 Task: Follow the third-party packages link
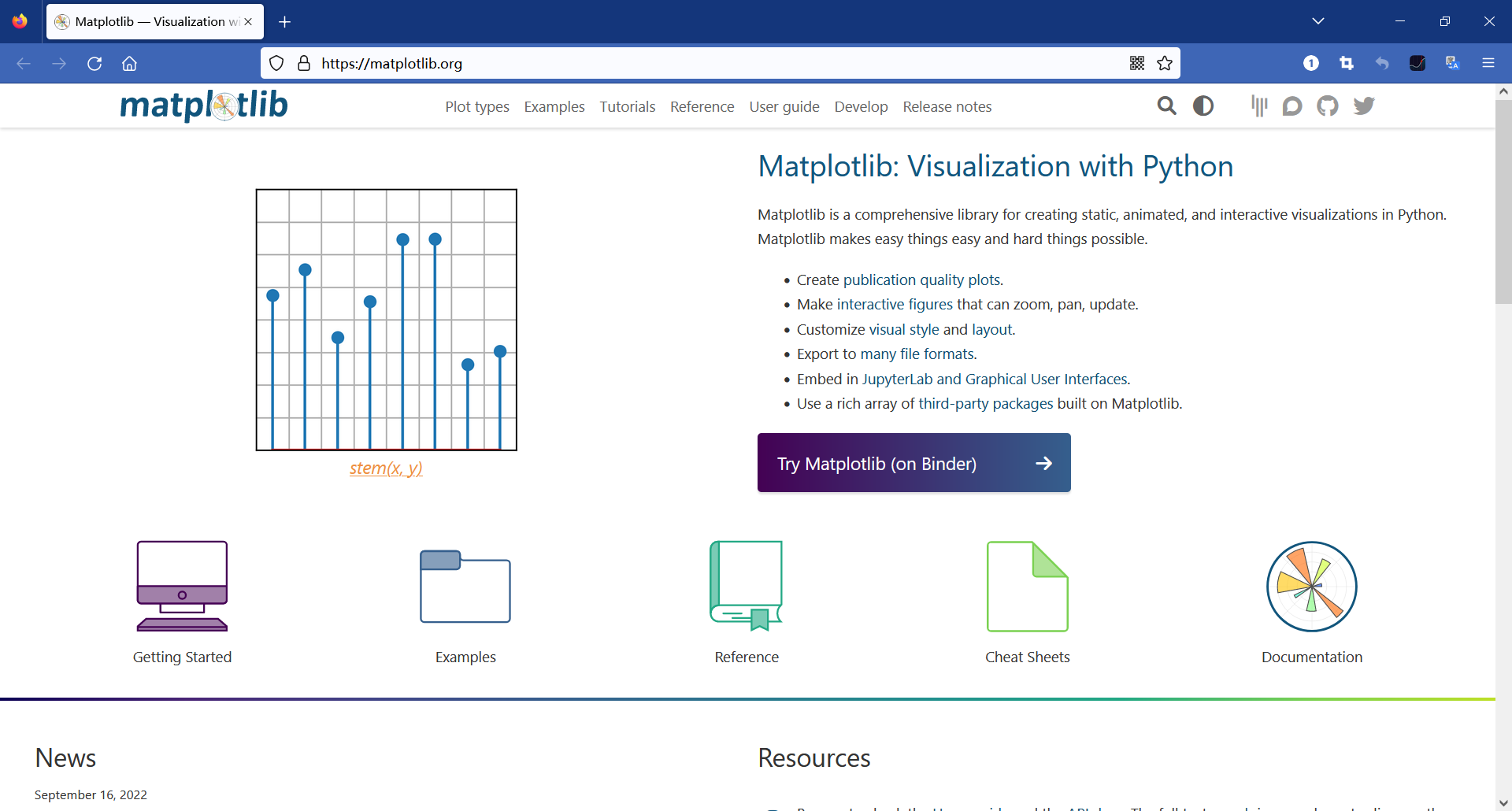986,404
